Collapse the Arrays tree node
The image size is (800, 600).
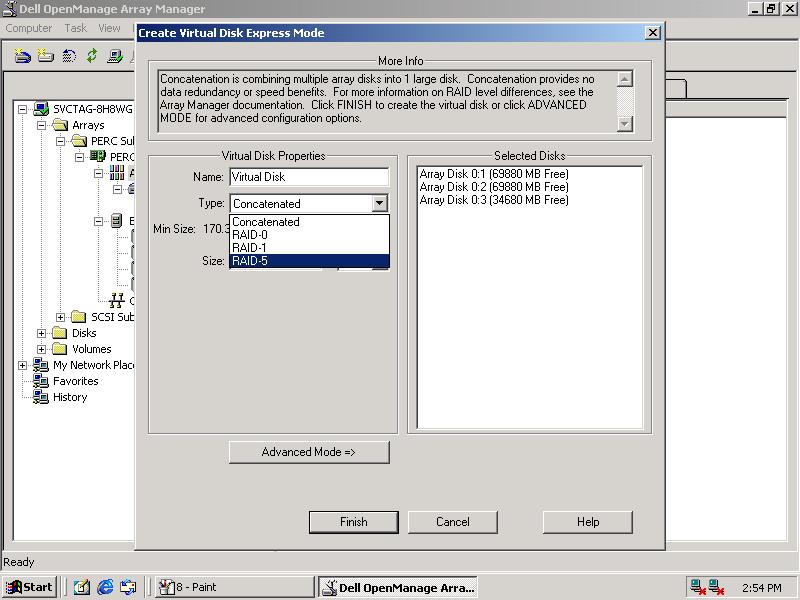coord(41,125)
